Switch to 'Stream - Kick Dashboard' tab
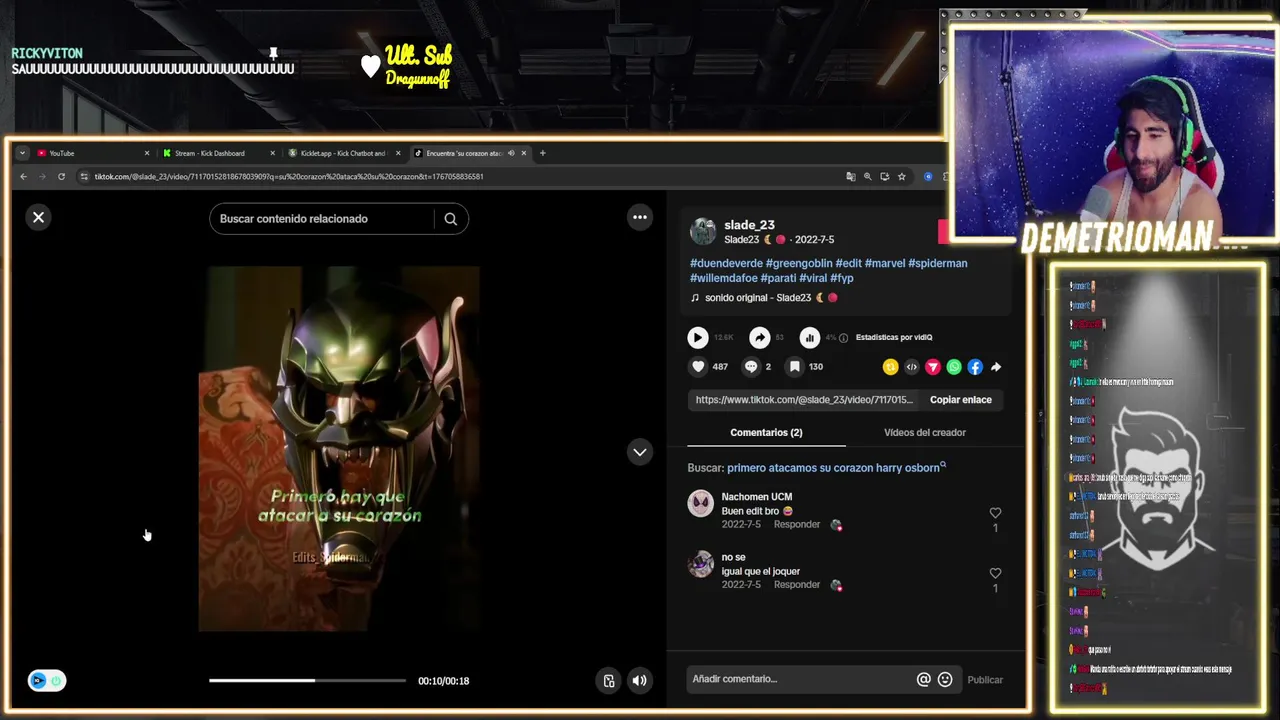Viewport: 1280px width, 720px height. pos(216,153)
